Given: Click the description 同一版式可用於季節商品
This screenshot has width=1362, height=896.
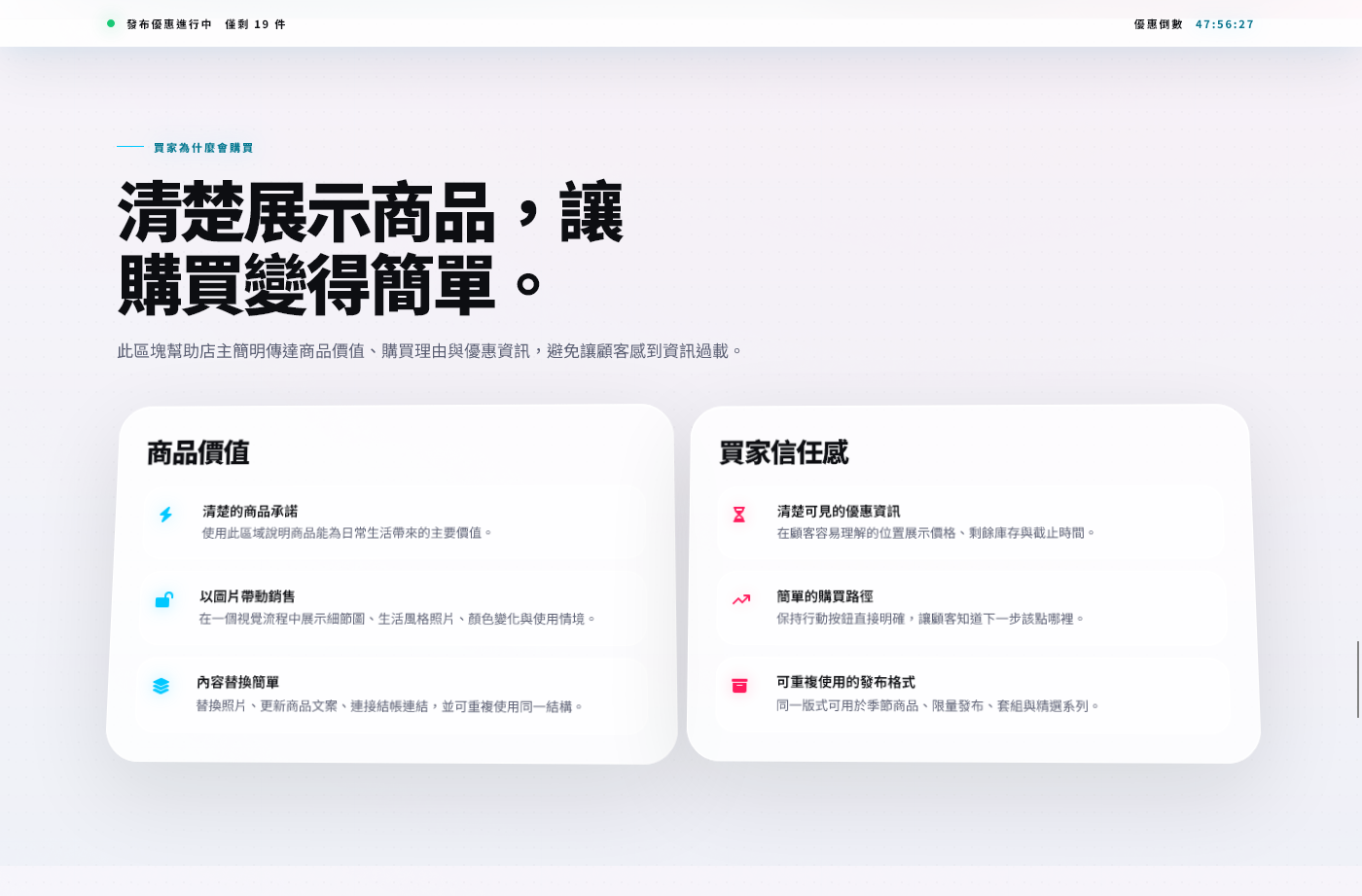Looking at the screenshot, I should pyautogui.click(x=938, y=706).
